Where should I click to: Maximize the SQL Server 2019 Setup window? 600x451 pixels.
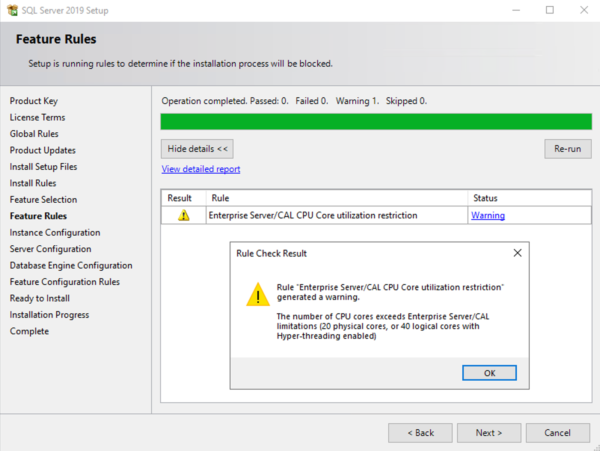pyautogui.click(x=549, y=10)
